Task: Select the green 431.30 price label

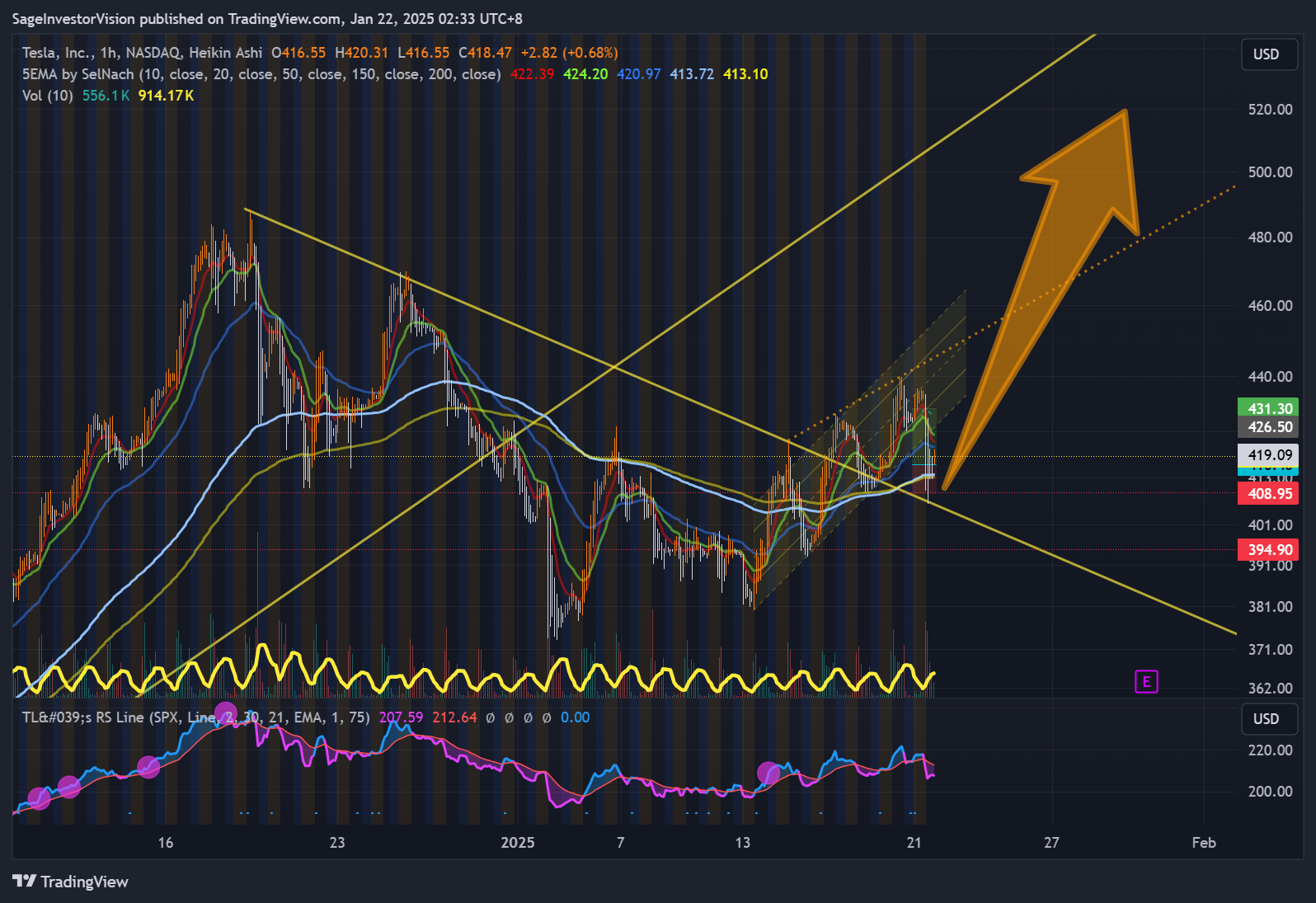Action: pyautogui.click(x=1268, y=408)
